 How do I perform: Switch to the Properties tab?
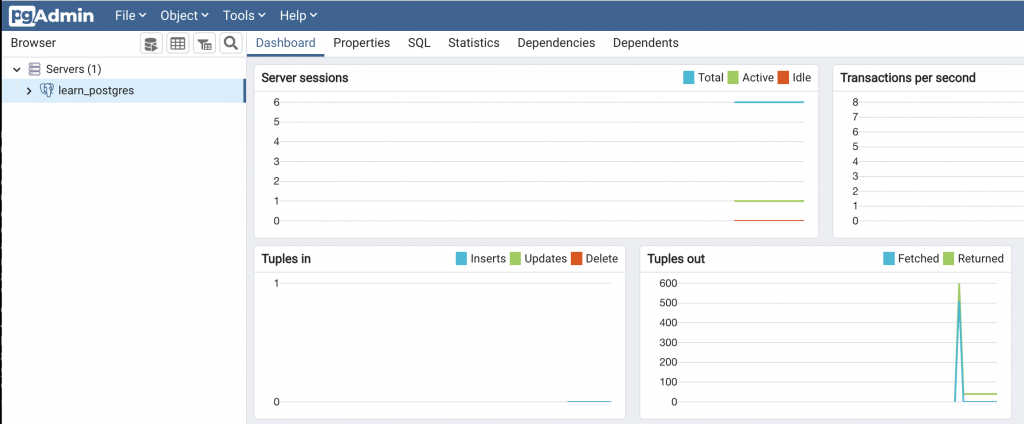pyautogui.click(x=362, y=43)
